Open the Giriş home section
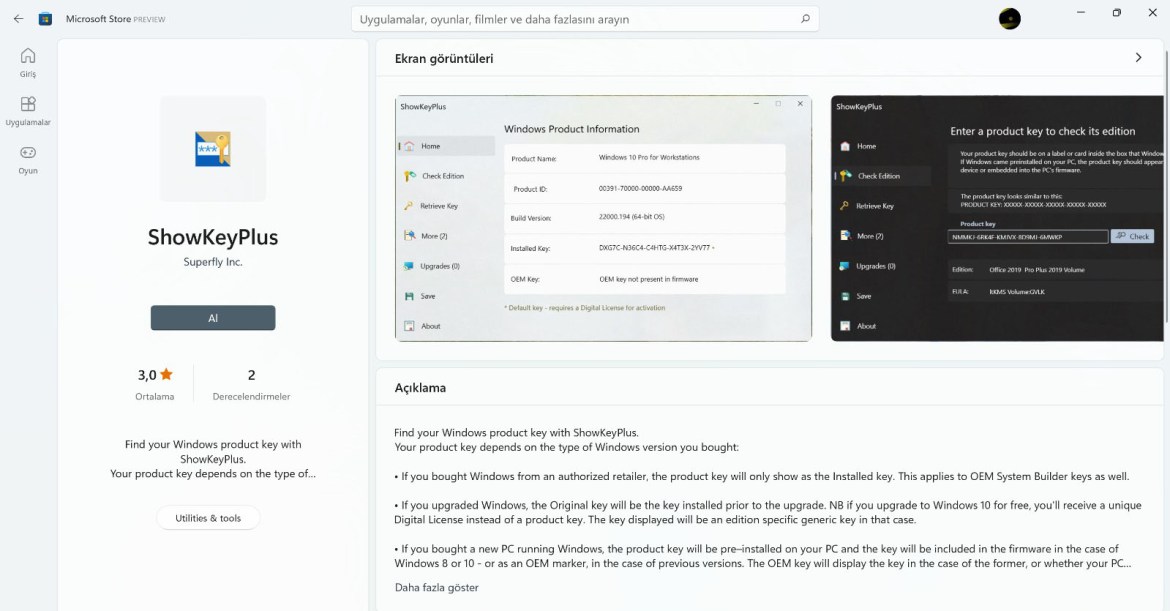This screenshot has width=1170, height=611. (28, 62)
